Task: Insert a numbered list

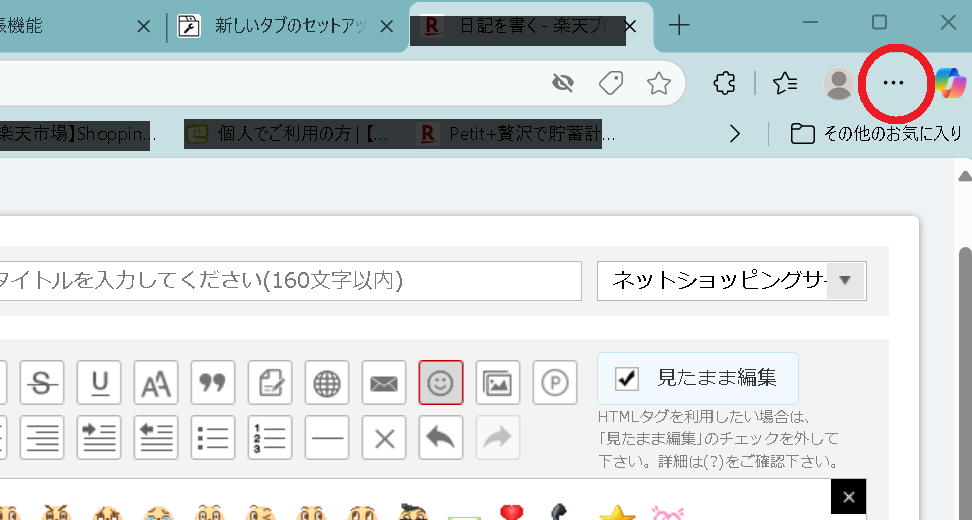Action: 270,438
